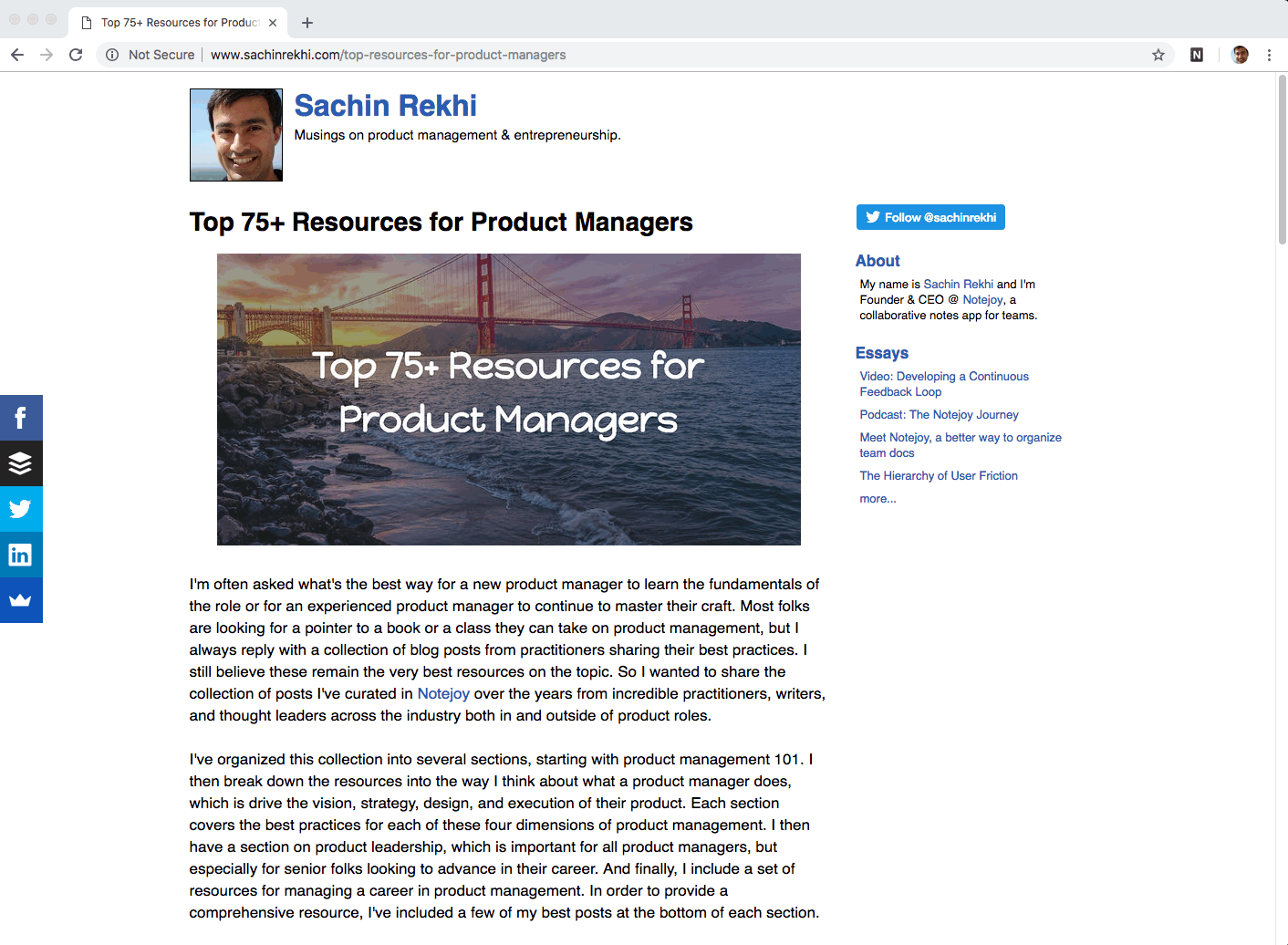Follow @sachinrekhi on Twitter
Screen dimensions: 1288x945
[930, 217]
